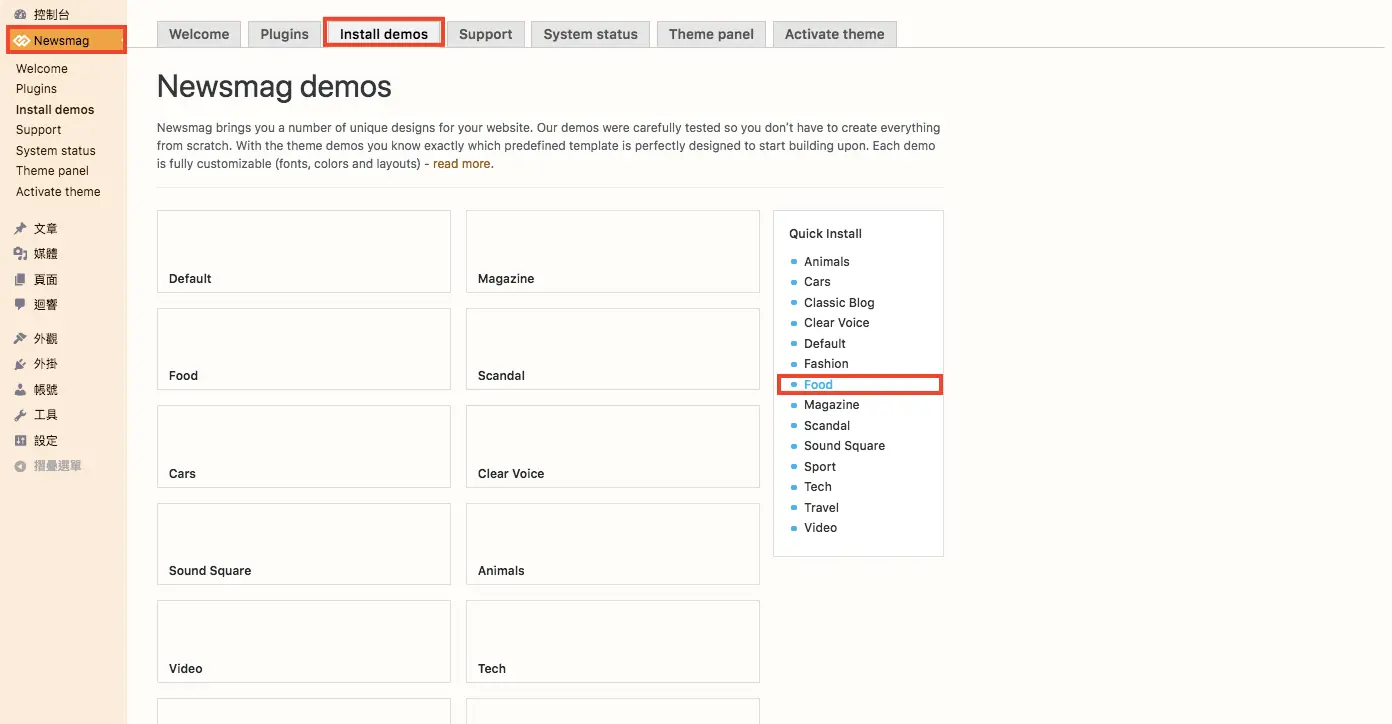This screenshot has height=724, width=1392.
Task: Open 外觀 appearance brush icon
Action: pyautogui.click(x=20, y=339)
